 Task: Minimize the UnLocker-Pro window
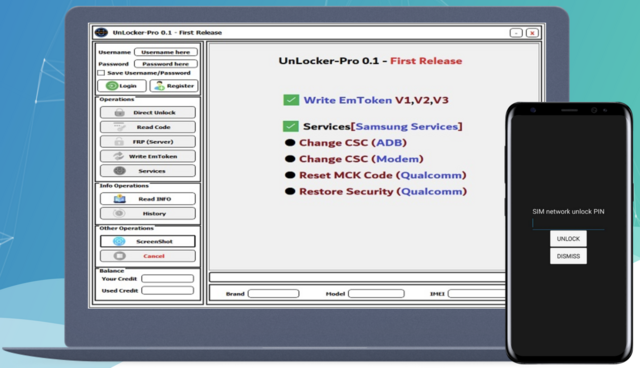click(516, 33)
